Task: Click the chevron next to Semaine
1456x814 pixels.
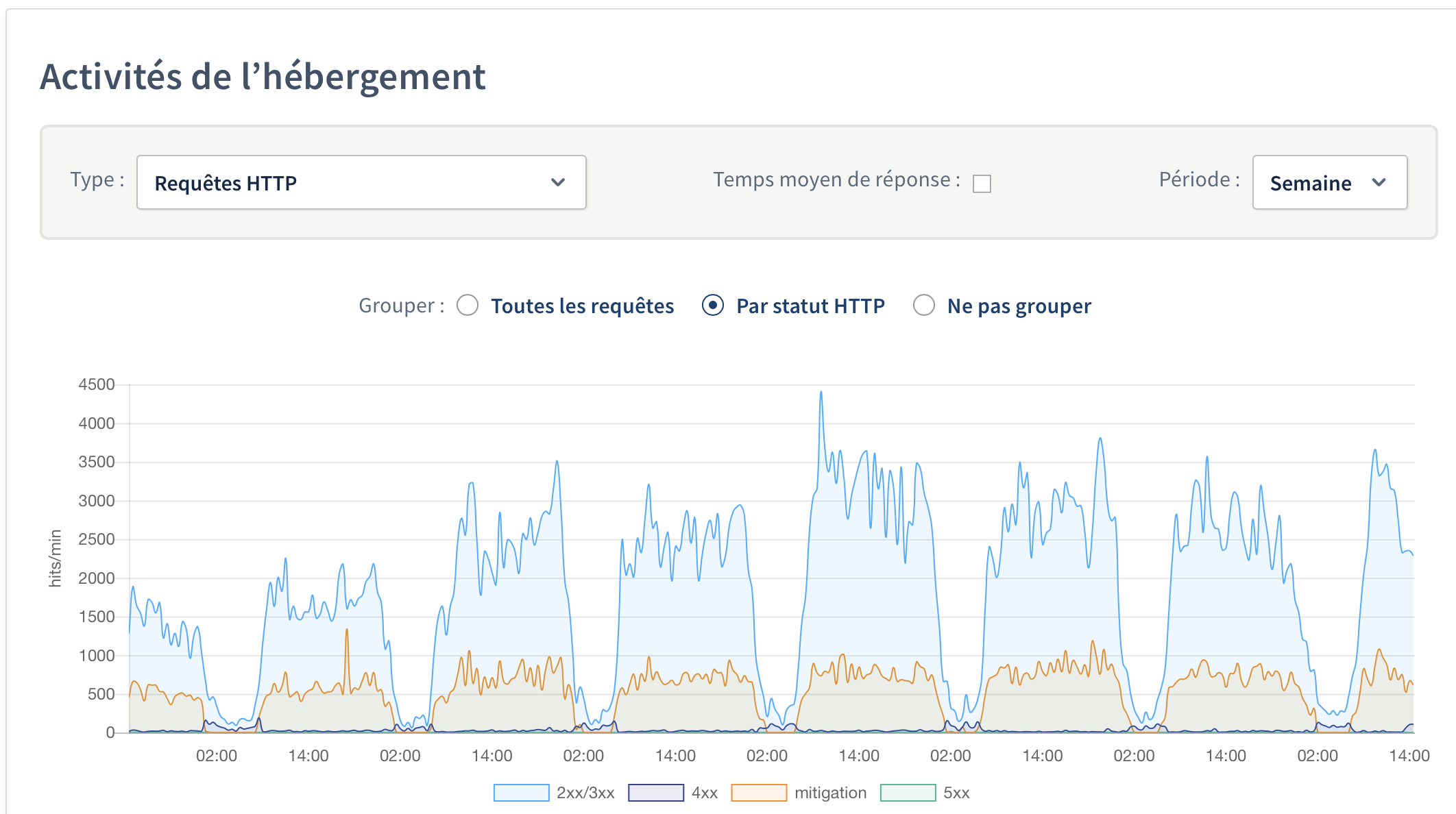Action: tap(1379, 182)
